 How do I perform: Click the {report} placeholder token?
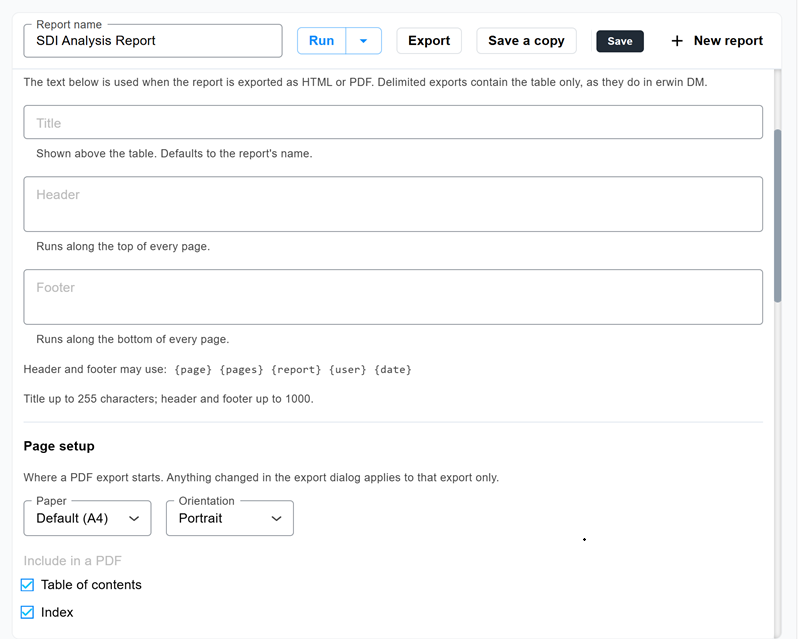(296, 370)
